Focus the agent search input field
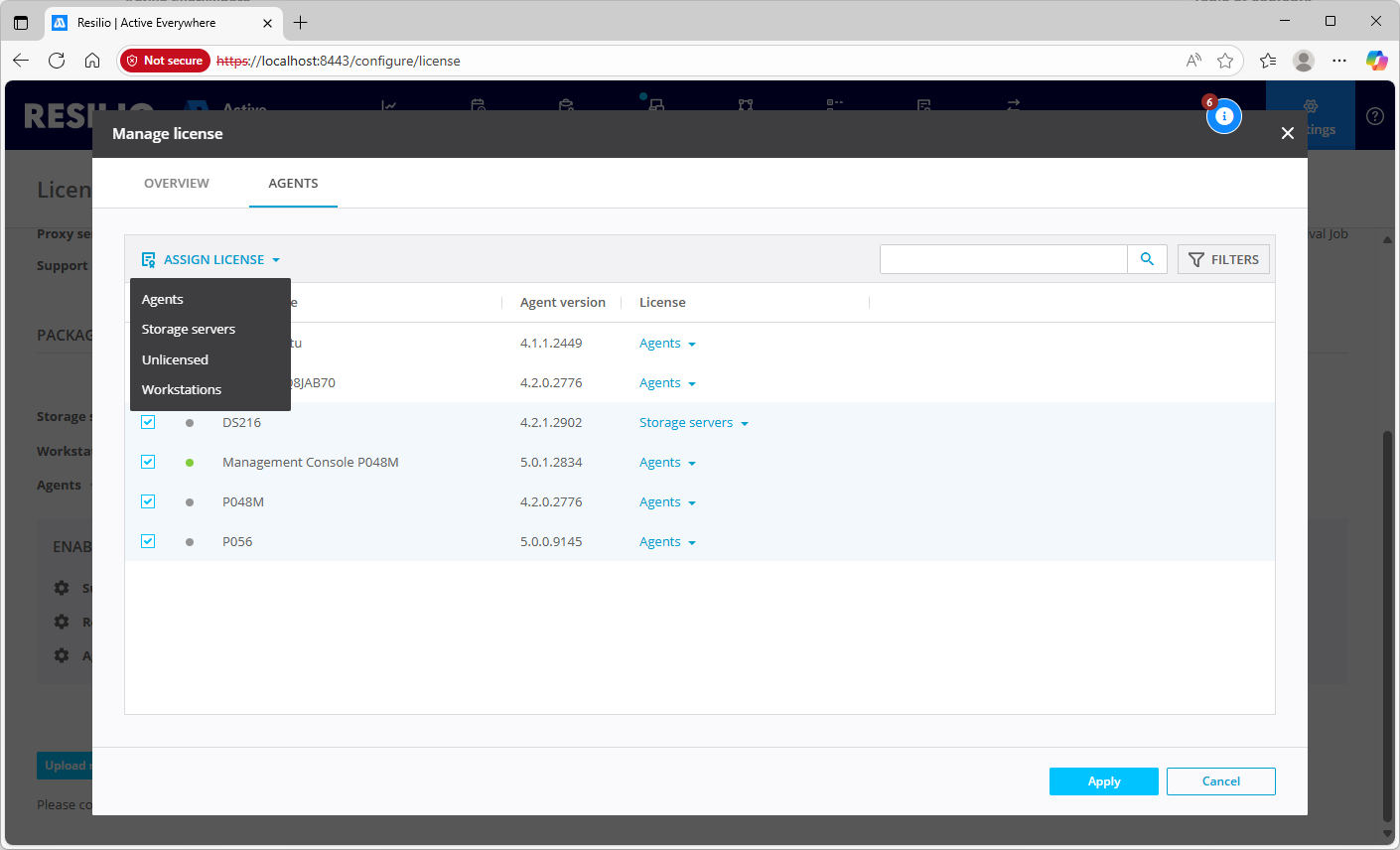1400x850 pixels. [1003, 259]
